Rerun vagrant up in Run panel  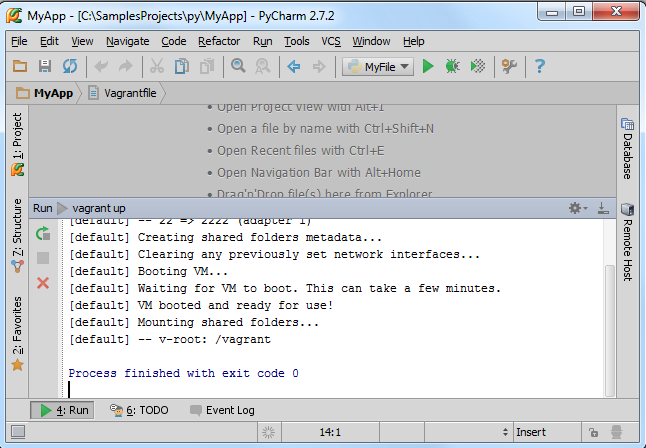click(x=43, y=234)
